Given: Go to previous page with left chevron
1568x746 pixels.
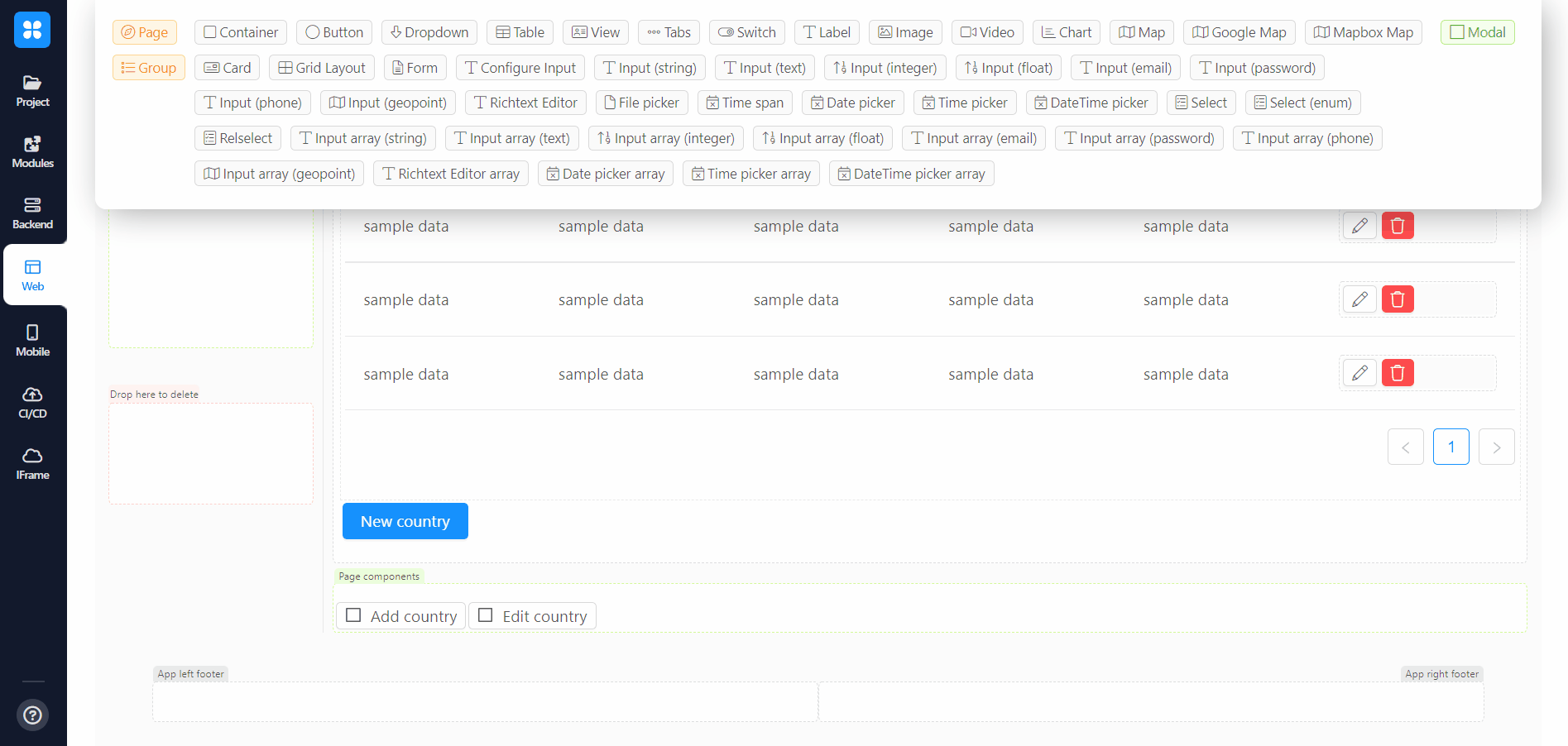Looking at the screenshot, I should coord(1405,447).
